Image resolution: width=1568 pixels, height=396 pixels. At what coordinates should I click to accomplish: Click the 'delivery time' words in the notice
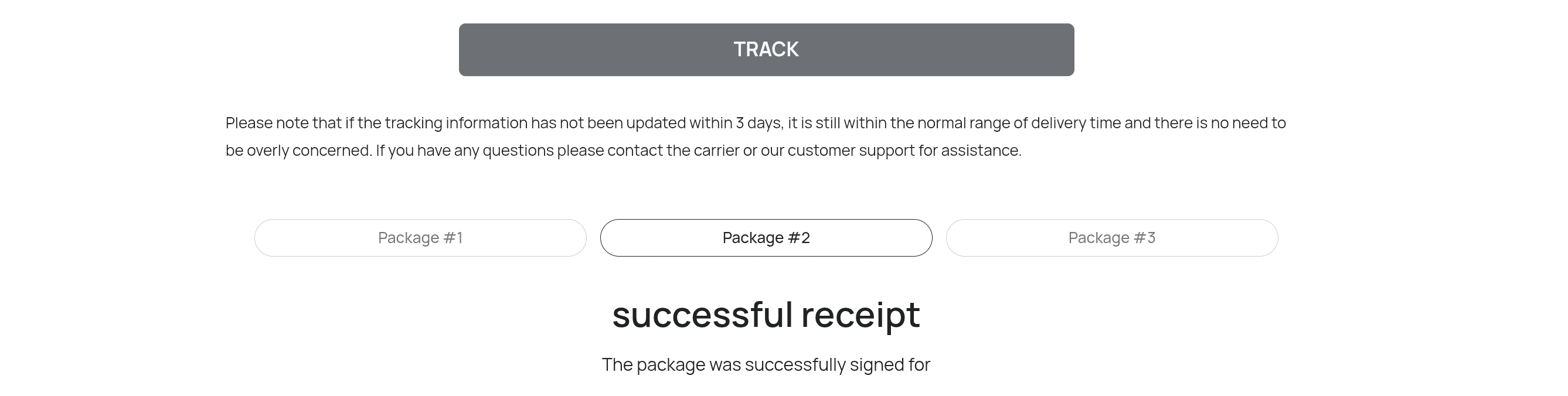(1076, 123)
